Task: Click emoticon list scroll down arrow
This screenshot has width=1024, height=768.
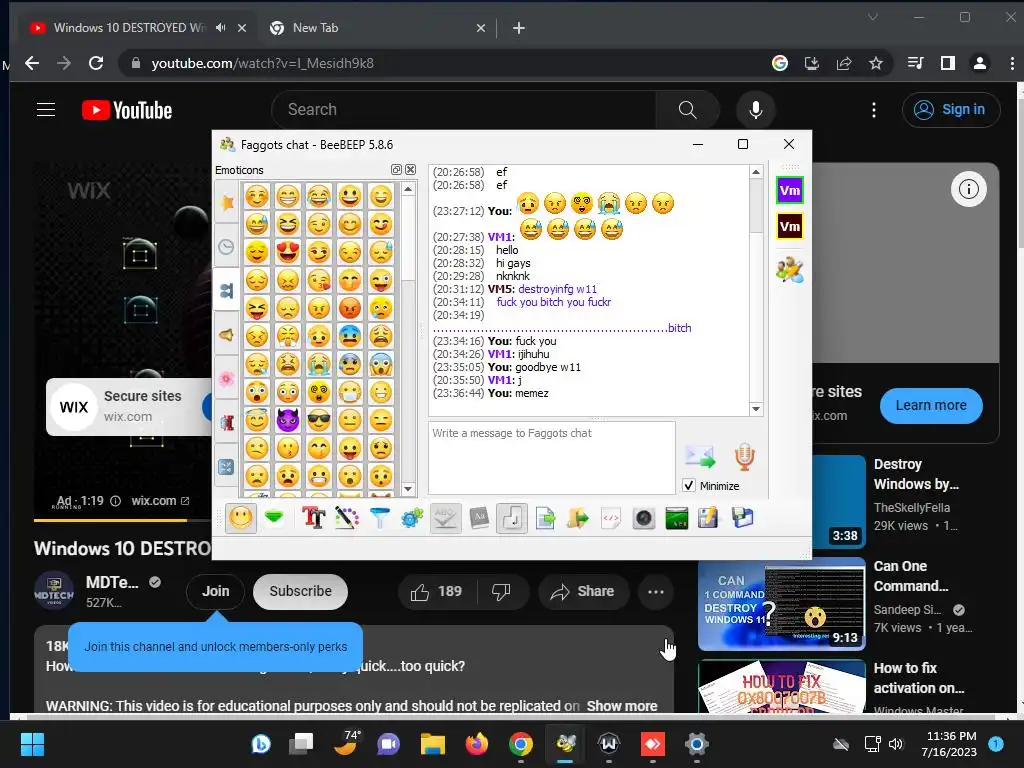Action: [408, 488]
